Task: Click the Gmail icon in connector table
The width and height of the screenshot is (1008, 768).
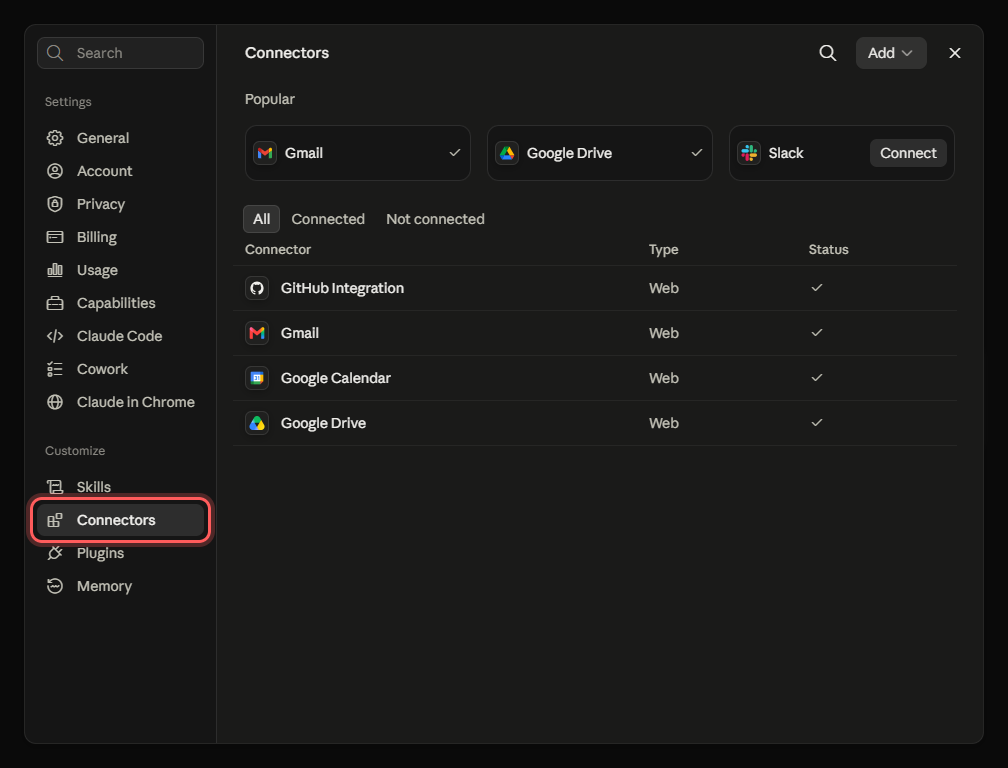Action: coord(257,333)
